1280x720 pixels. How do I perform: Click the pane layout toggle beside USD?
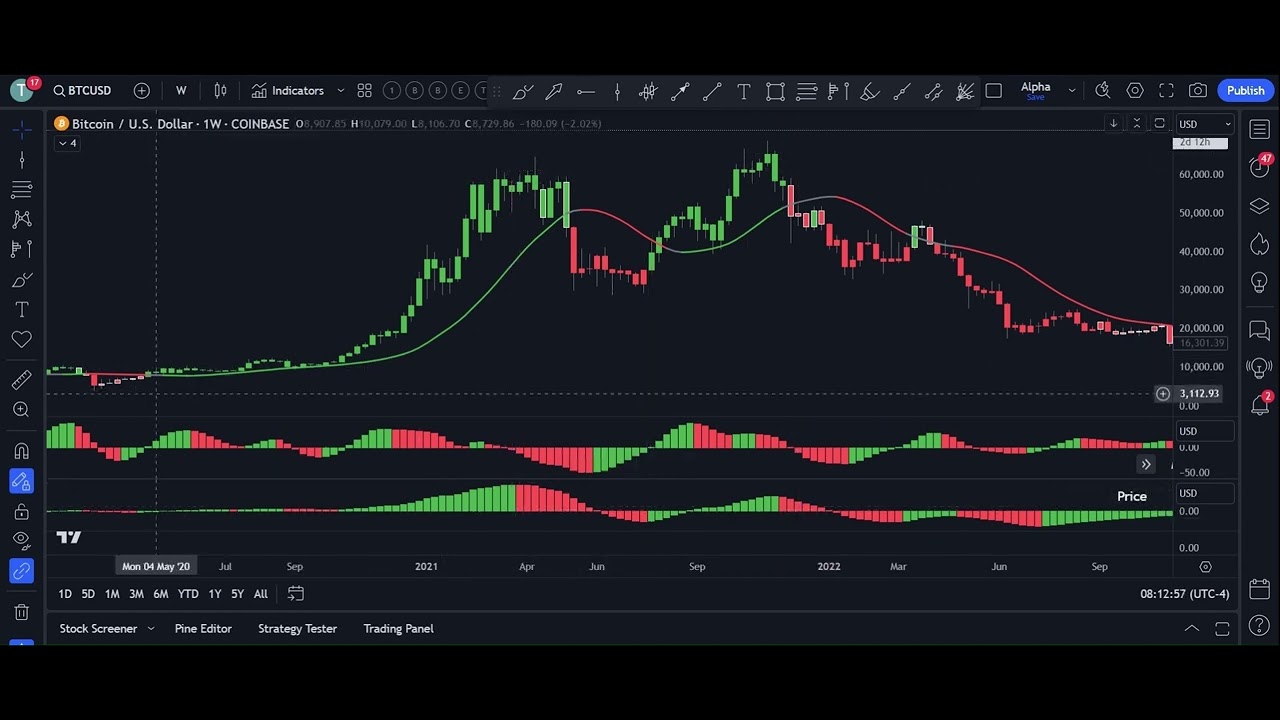[1159, 123]
